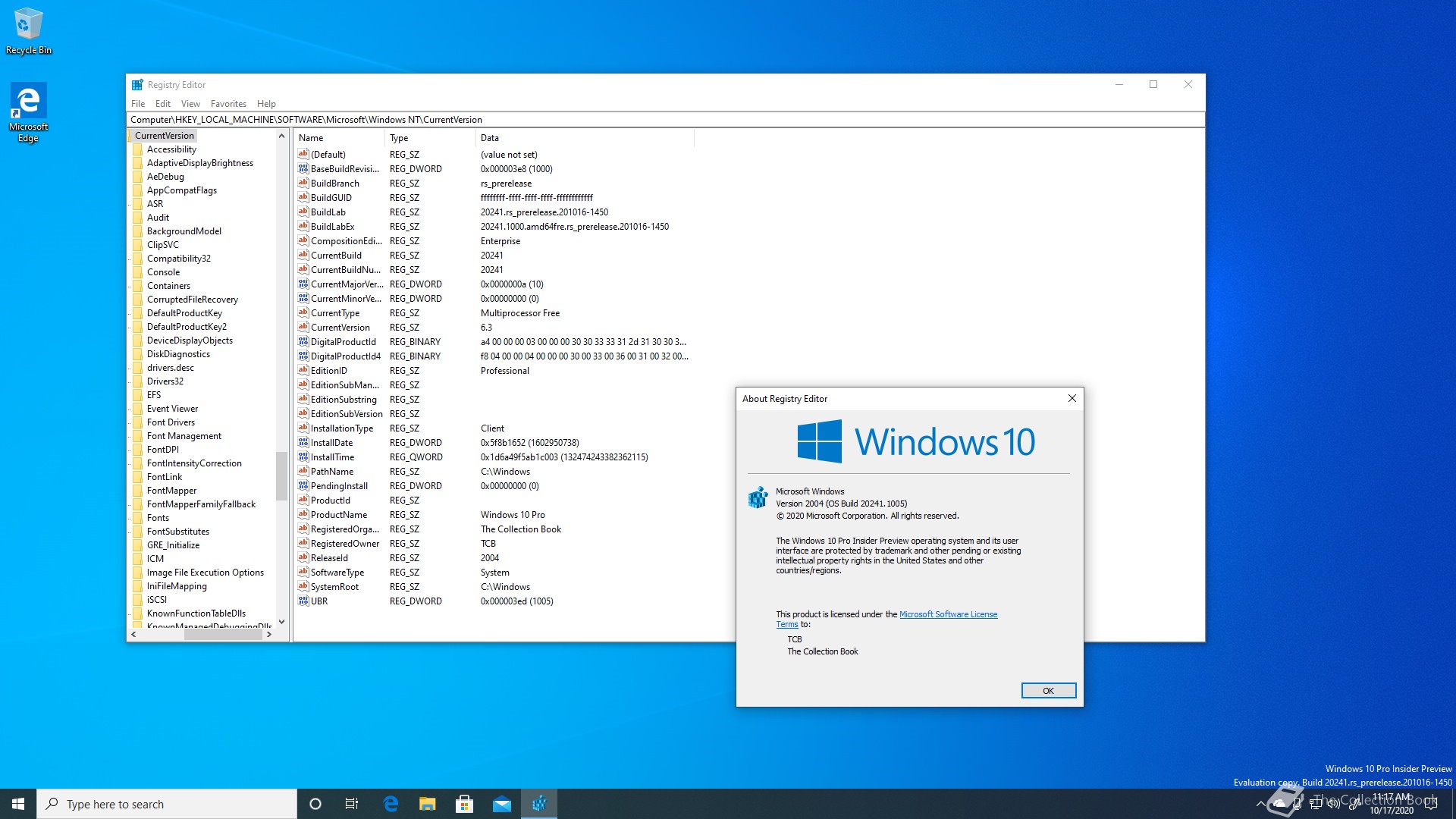Click the Start button on taskbar

tap(18, 804)
